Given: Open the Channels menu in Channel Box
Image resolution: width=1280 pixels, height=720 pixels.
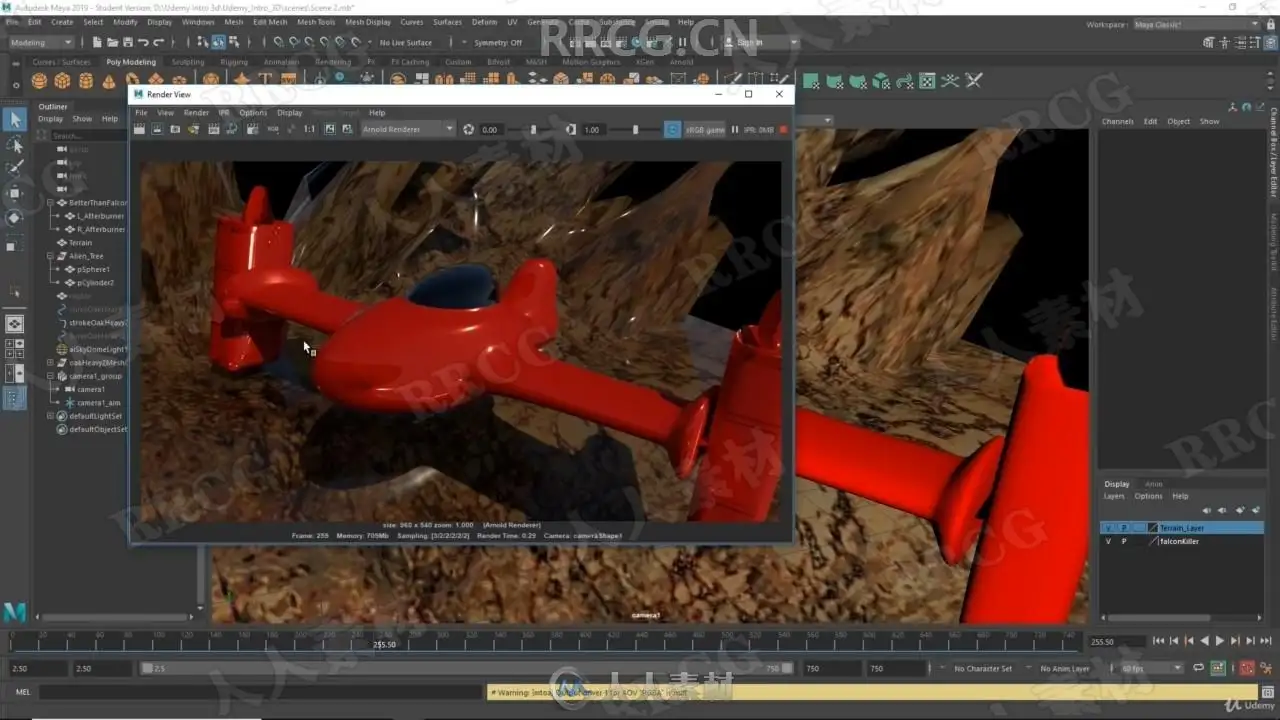Looking at the screenshot, I should point(1117,121).
